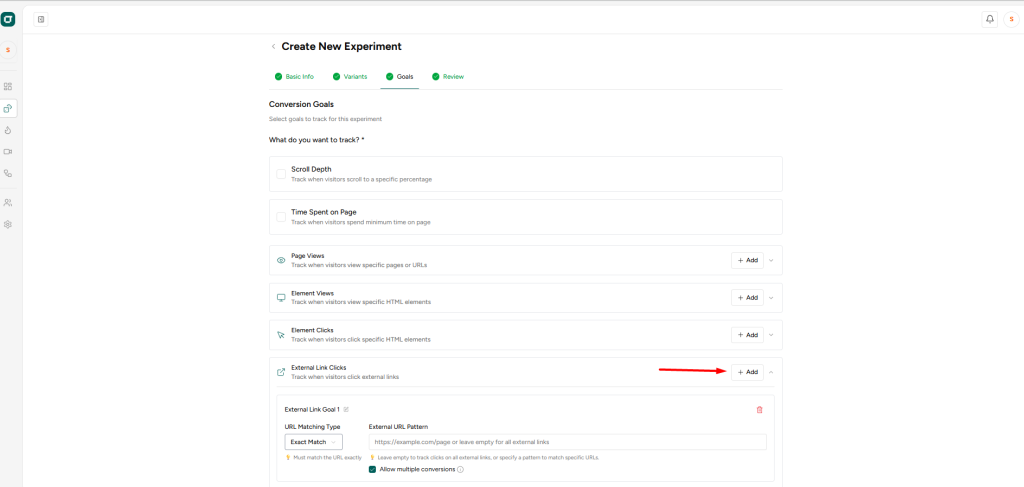Click info icon next to Allow multiple conversions
This screenshot has height=487, width=1024.
click(x=460, y=469)
